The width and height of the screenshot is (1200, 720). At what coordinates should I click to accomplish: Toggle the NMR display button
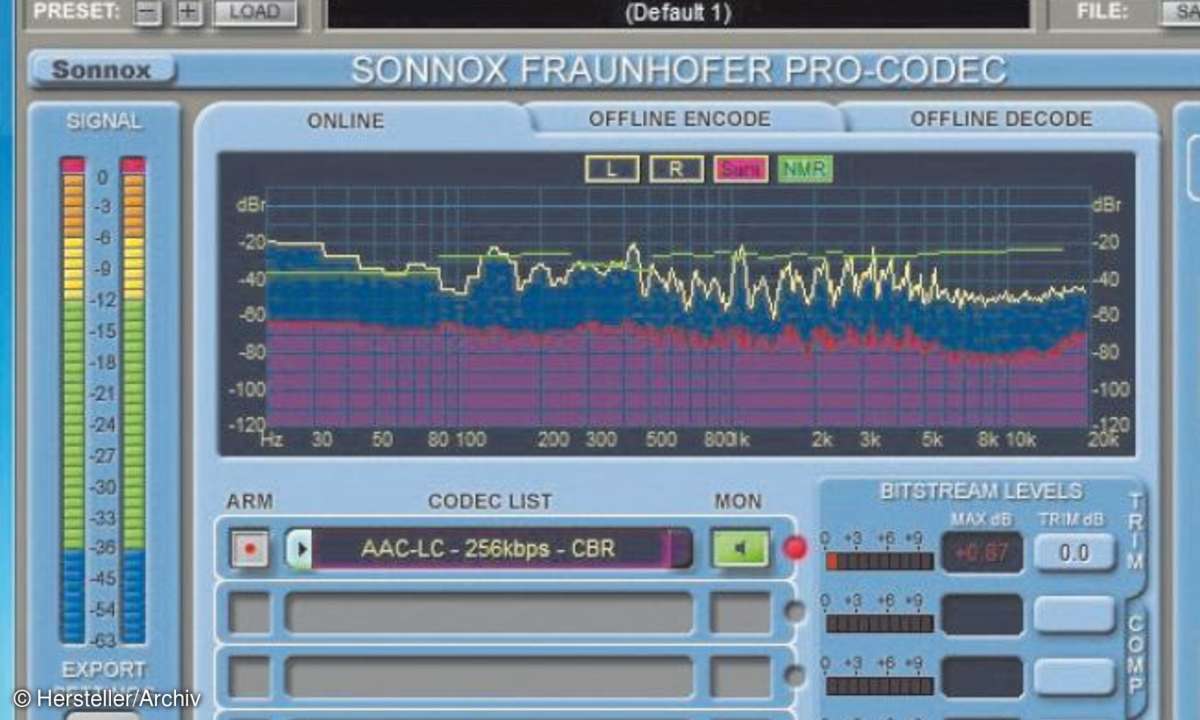[805, 169]
